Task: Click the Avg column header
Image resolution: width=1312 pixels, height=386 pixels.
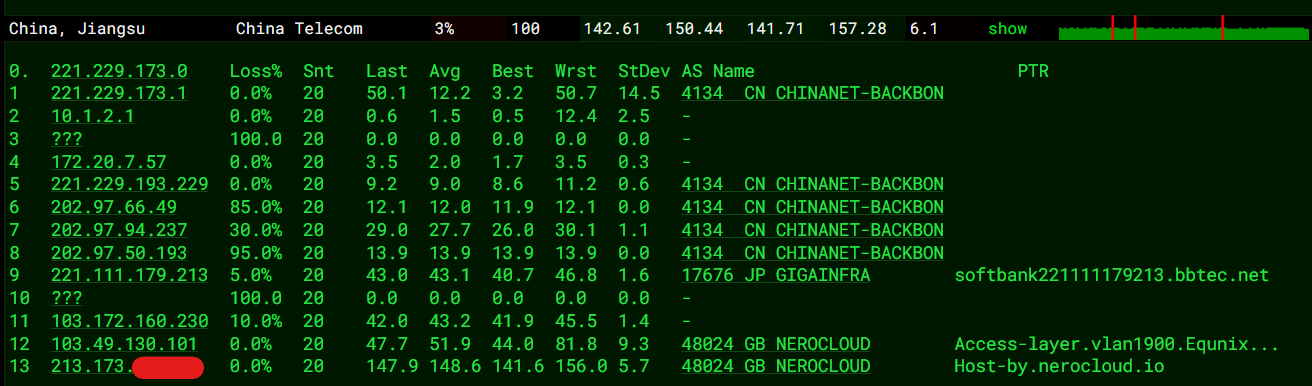Action: pos(445,71)
